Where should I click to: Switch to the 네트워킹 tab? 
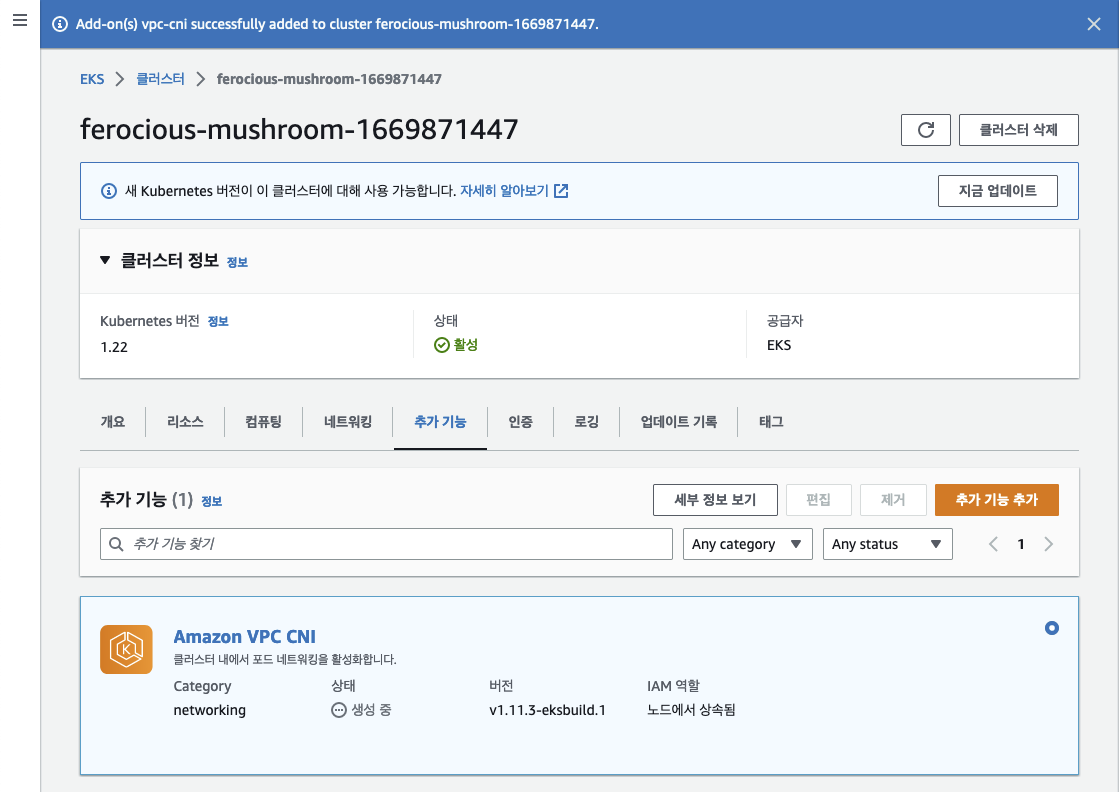pos(348,422)
